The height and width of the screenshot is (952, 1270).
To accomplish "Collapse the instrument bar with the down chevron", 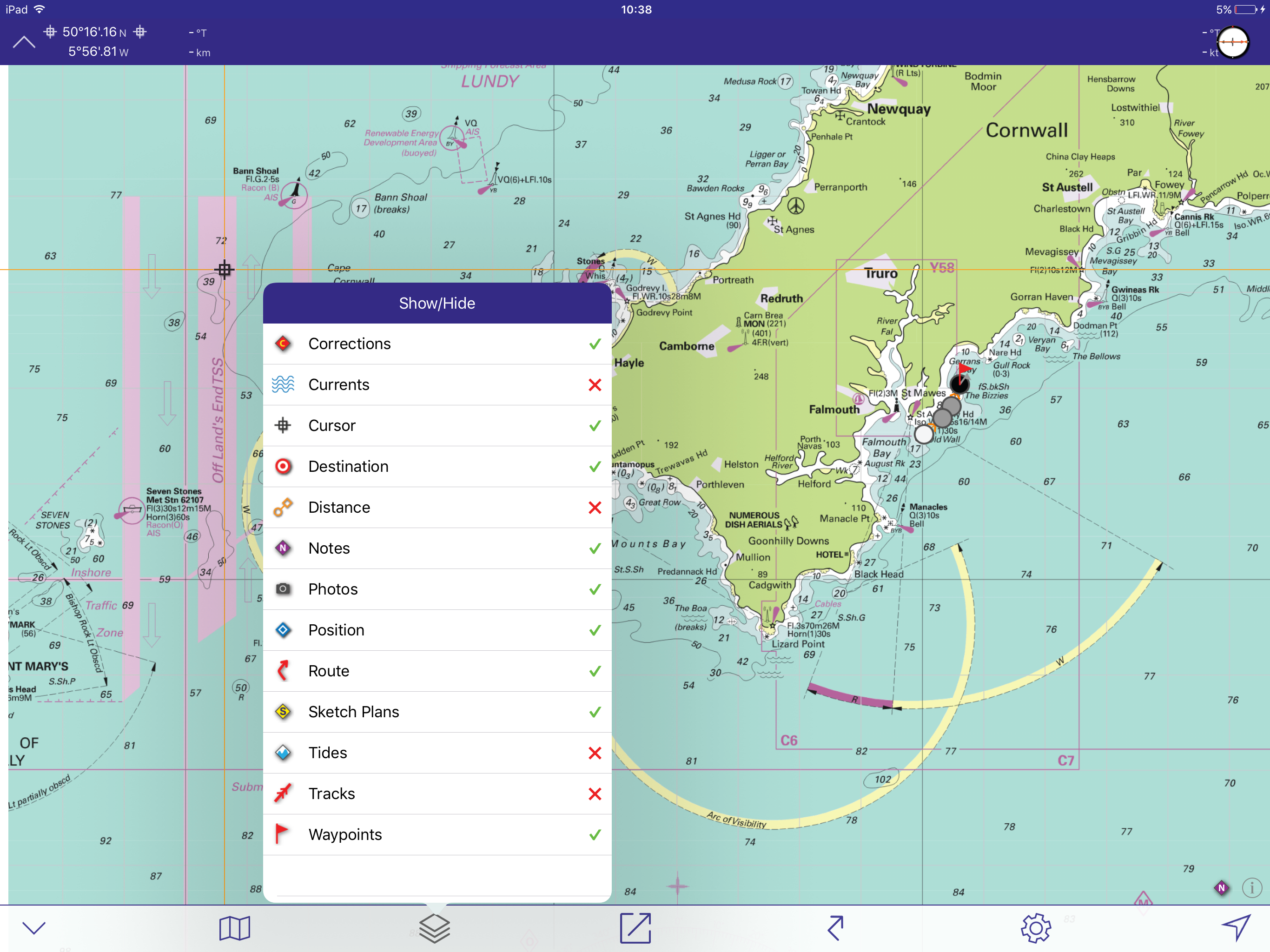I will (x=34, y=928).
